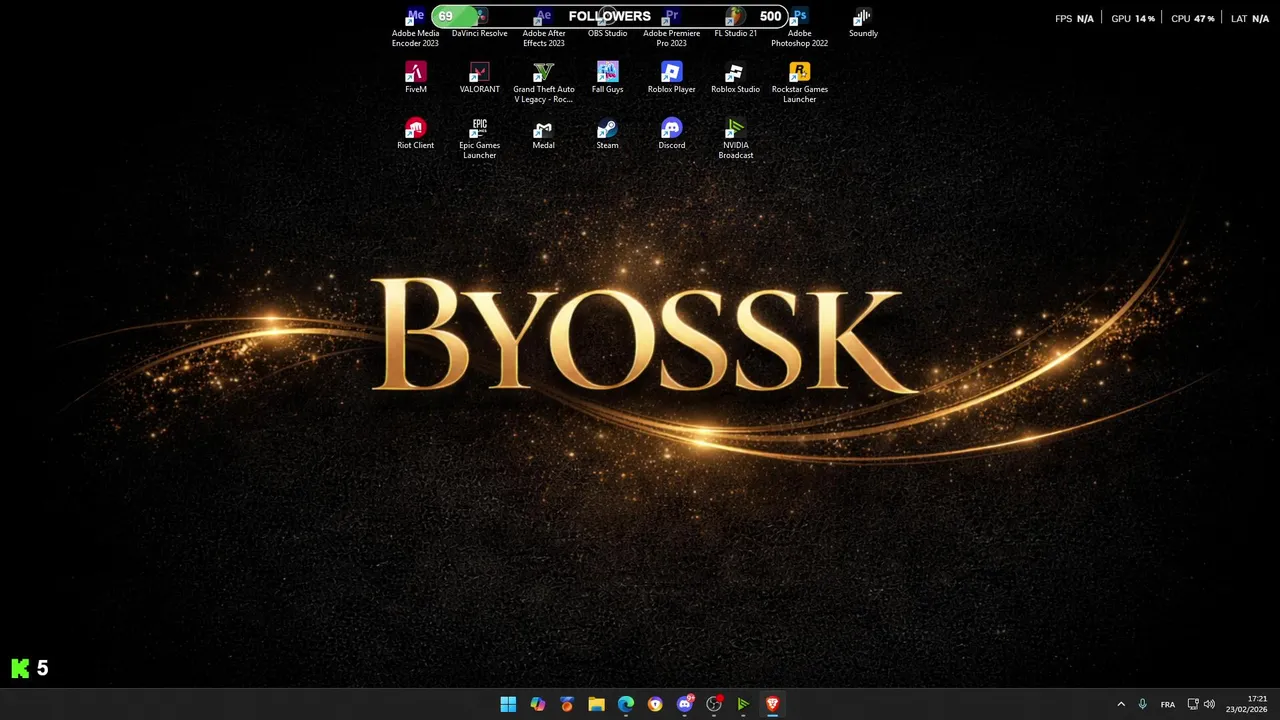Open the yellow shield browser taskbar icon
Viewport: 1280px width, 720px height.
(x=655, y=704)
